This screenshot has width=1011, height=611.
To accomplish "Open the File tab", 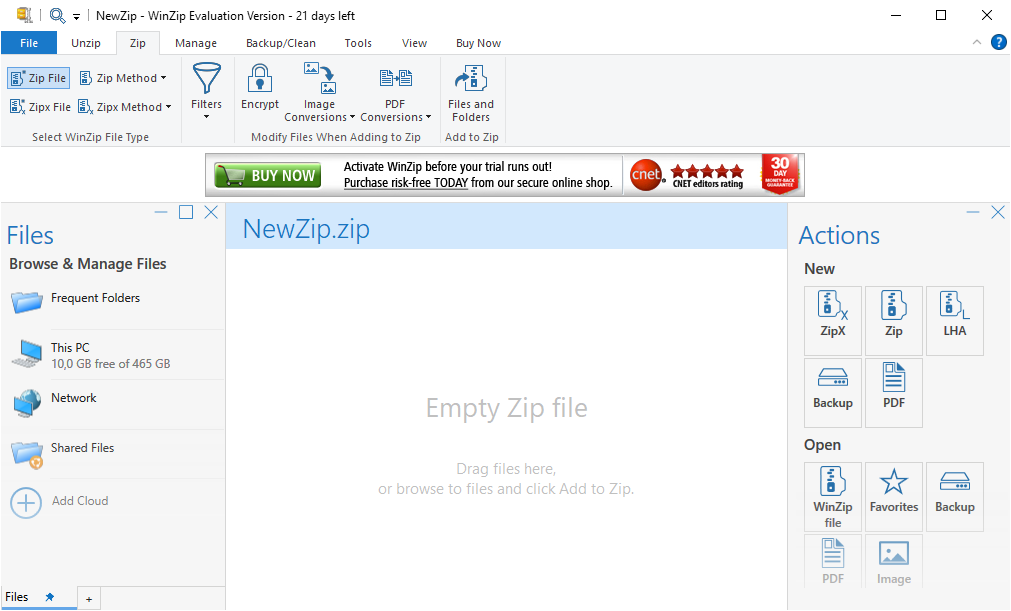I will tap(29, 43).
